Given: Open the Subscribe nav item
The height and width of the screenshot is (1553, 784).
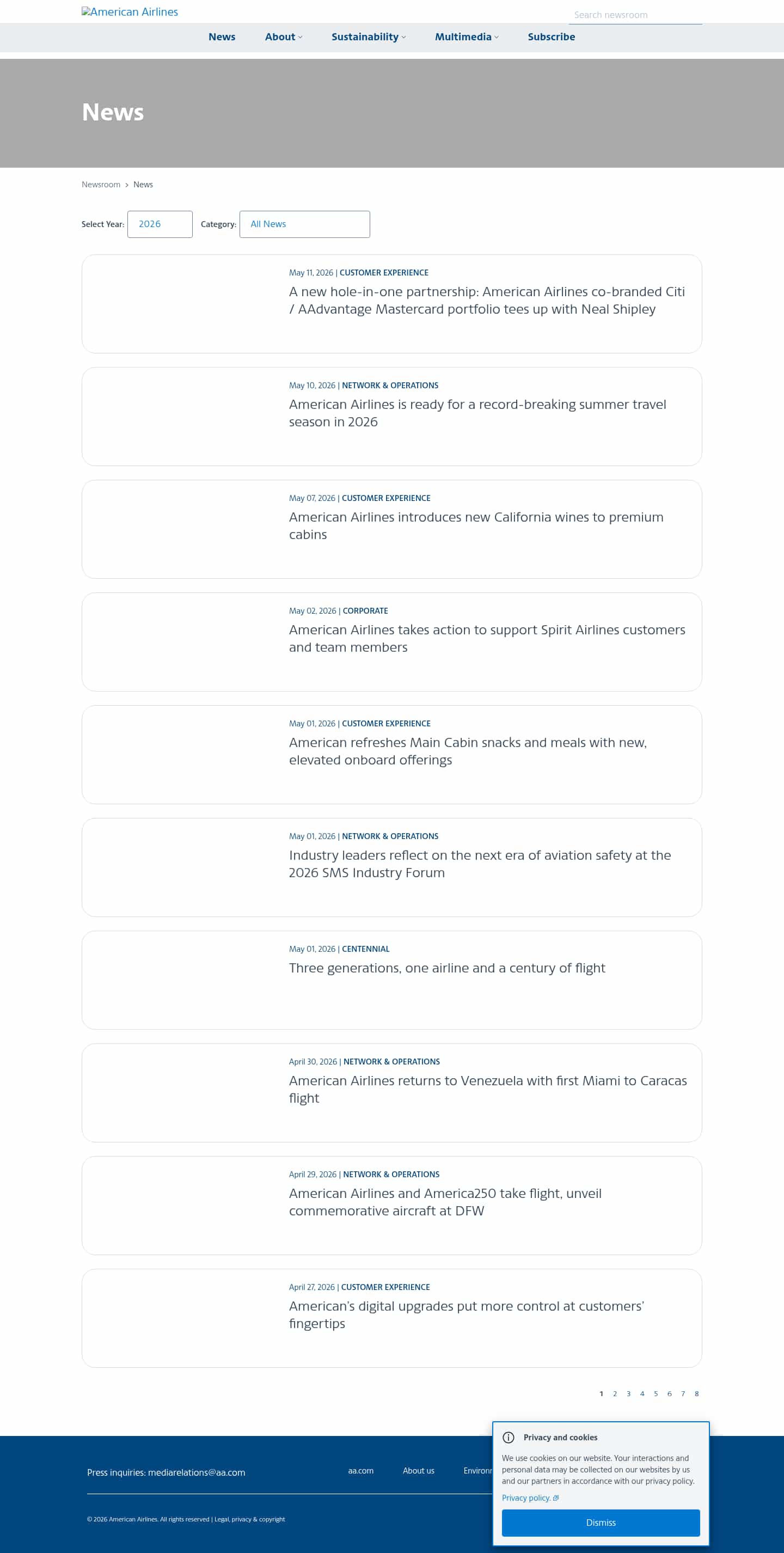Looking at the screenshot, I should point(551,37).
